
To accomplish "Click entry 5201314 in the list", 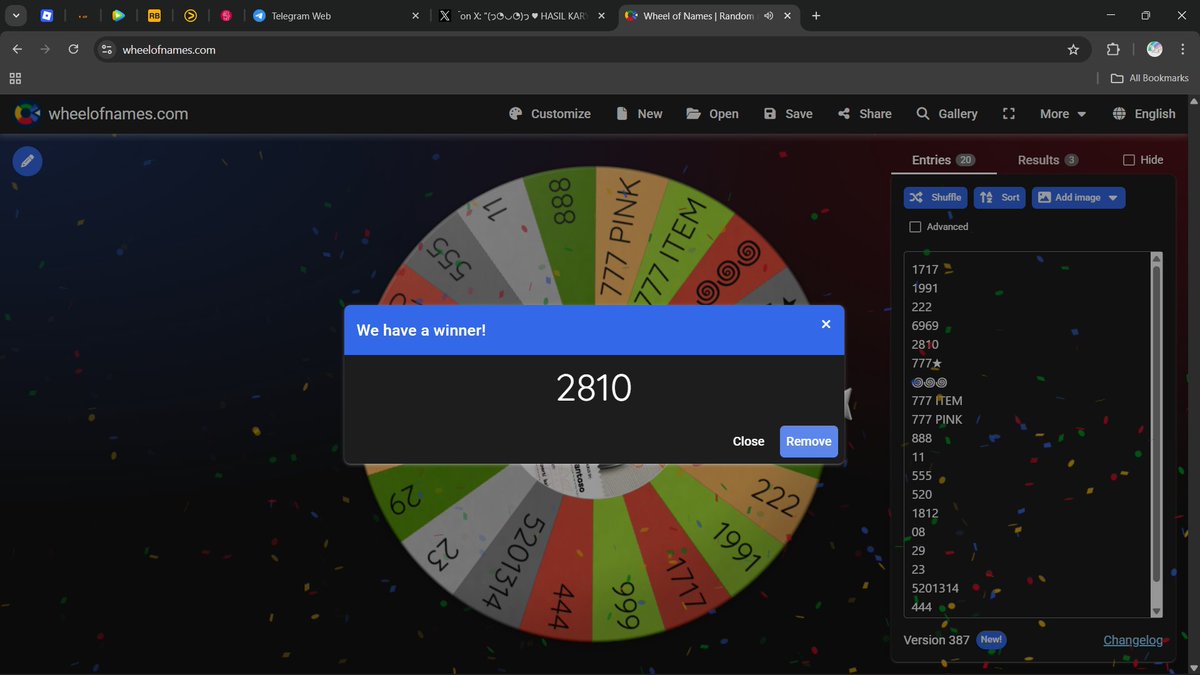I will 935,588.
